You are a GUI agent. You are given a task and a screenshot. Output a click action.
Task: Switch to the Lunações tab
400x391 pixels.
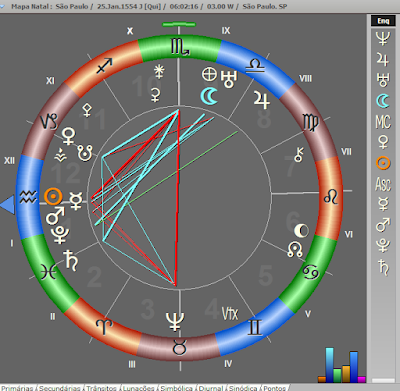click(138, 388)
